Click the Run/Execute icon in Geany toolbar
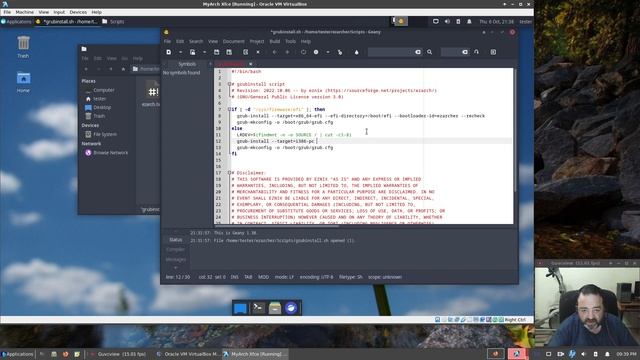The width and height of the screenshot is (640, 360). (x=340, y=52)
